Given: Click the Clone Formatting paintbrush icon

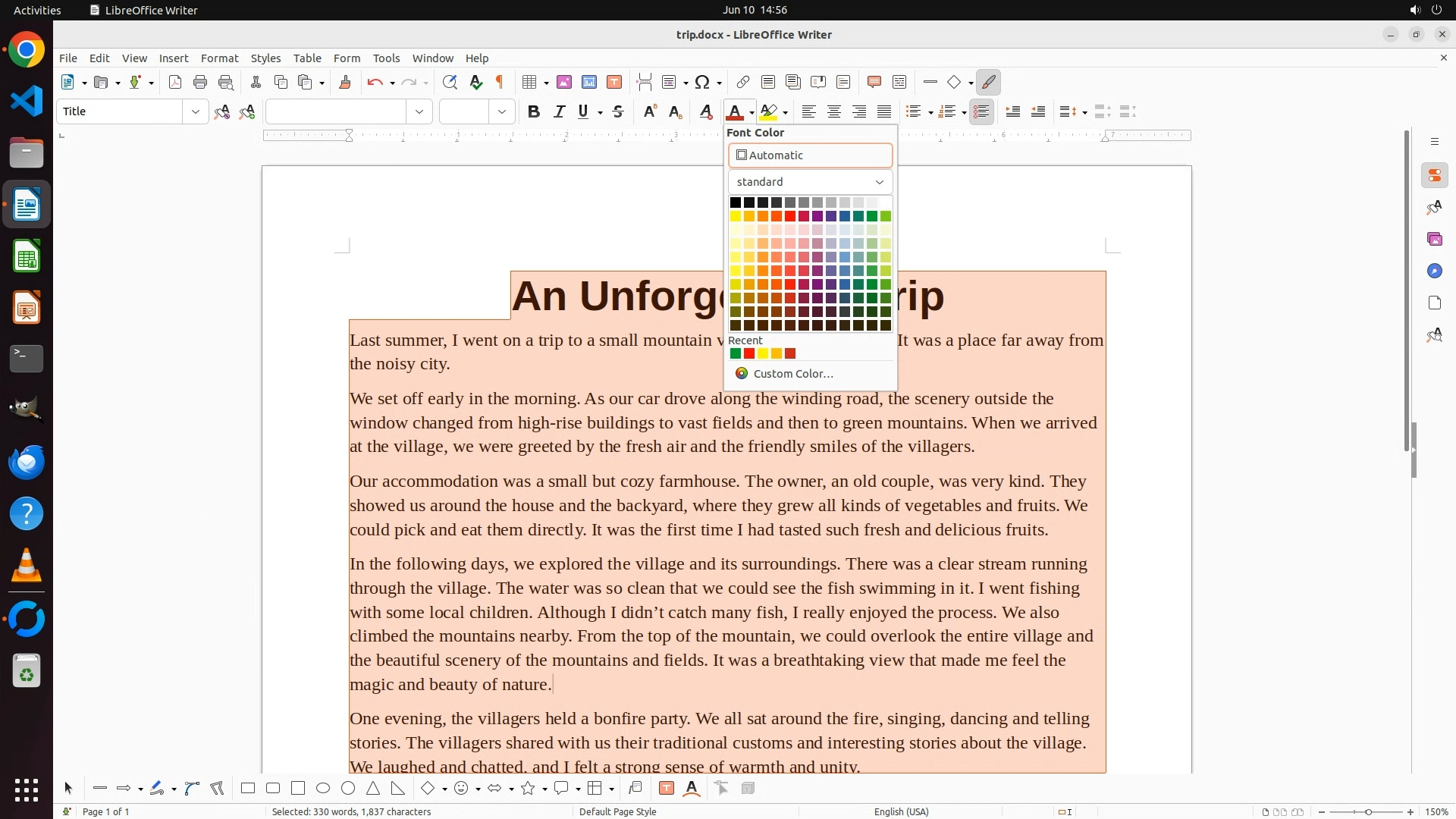Looking at the screenshot, I should [345, 83].
